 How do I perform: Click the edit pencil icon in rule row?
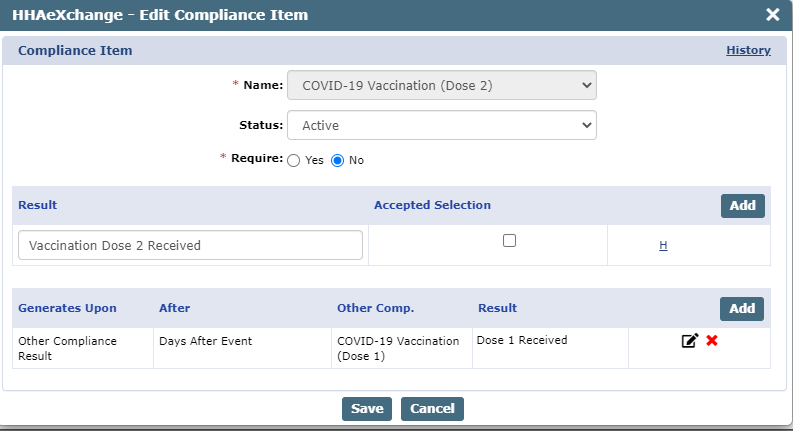click(689, 341)
